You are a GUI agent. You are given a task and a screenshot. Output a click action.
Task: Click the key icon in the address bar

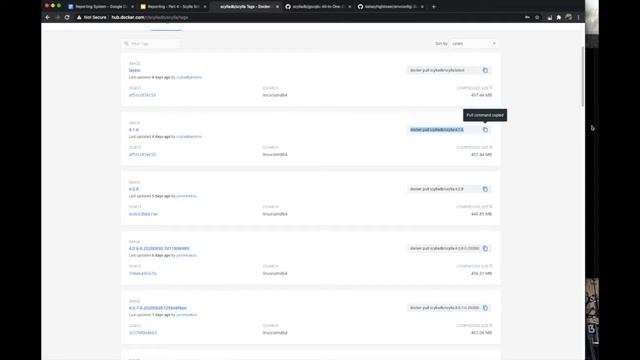click(527, 17)
